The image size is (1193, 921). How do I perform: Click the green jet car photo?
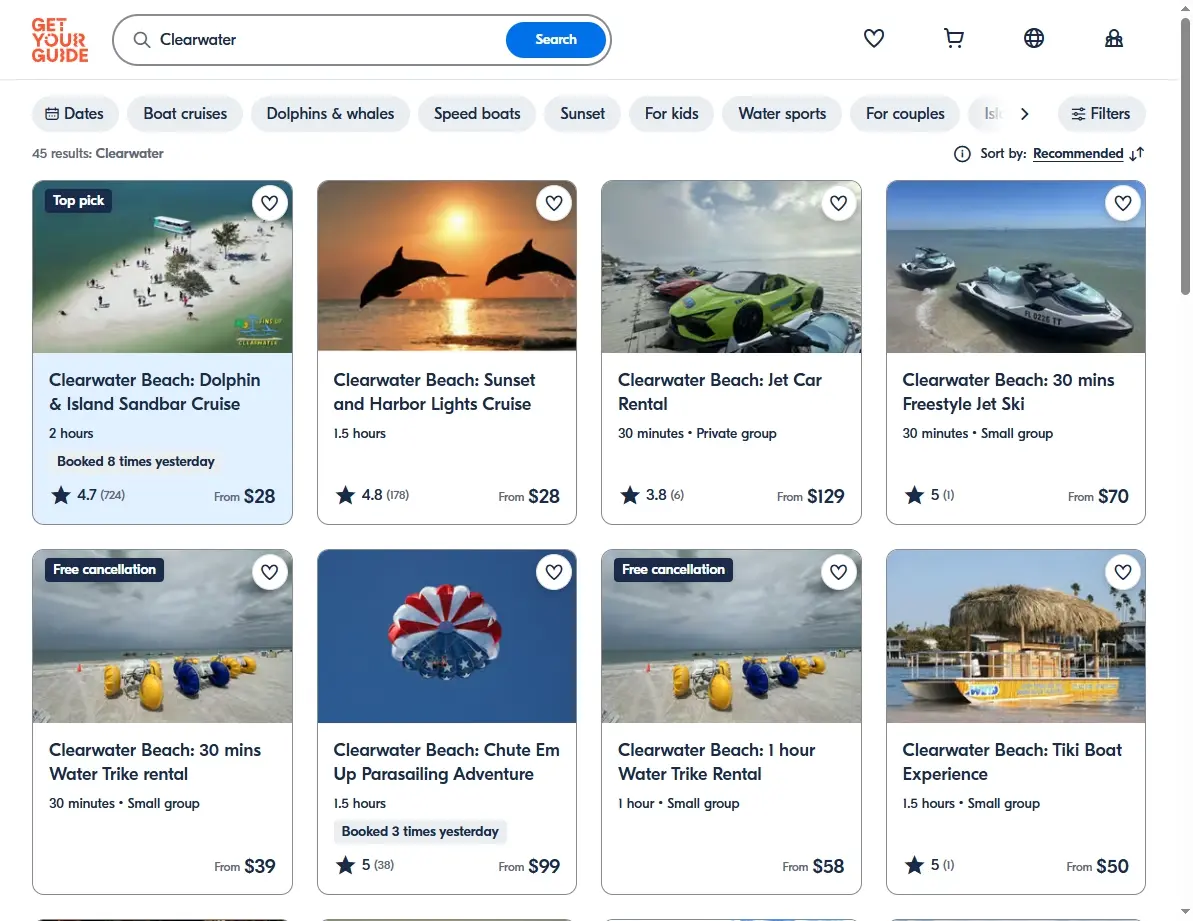pos(731,267)
